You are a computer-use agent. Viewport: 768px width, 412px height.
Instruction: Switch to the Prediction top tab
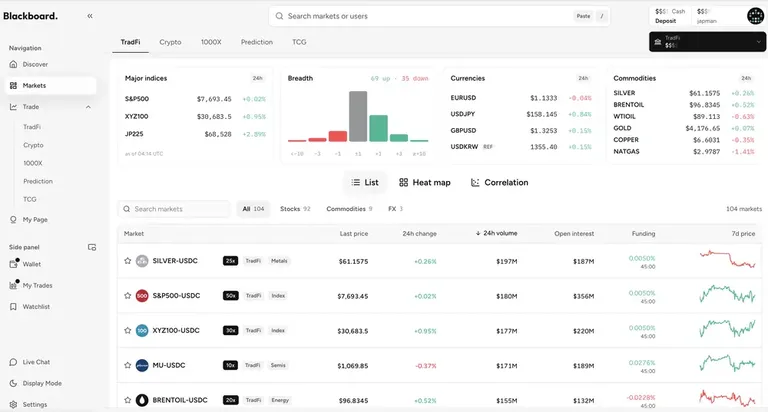click(257, 42)
